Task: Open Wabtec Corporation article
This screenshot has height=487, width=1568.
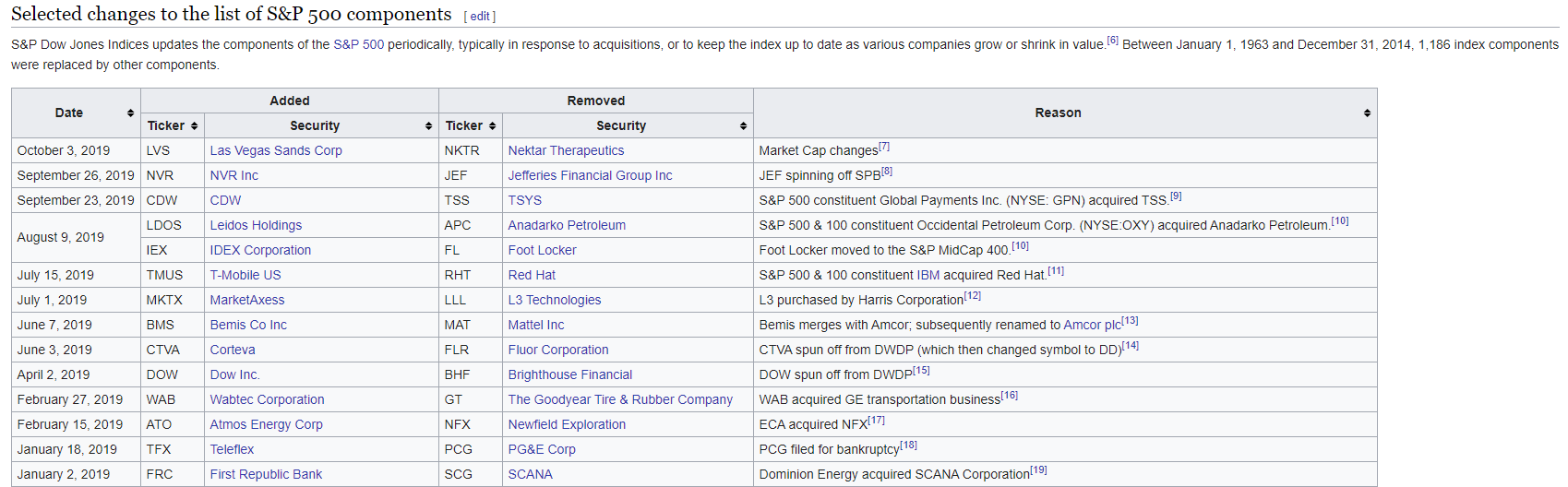Action: [268, 399]
